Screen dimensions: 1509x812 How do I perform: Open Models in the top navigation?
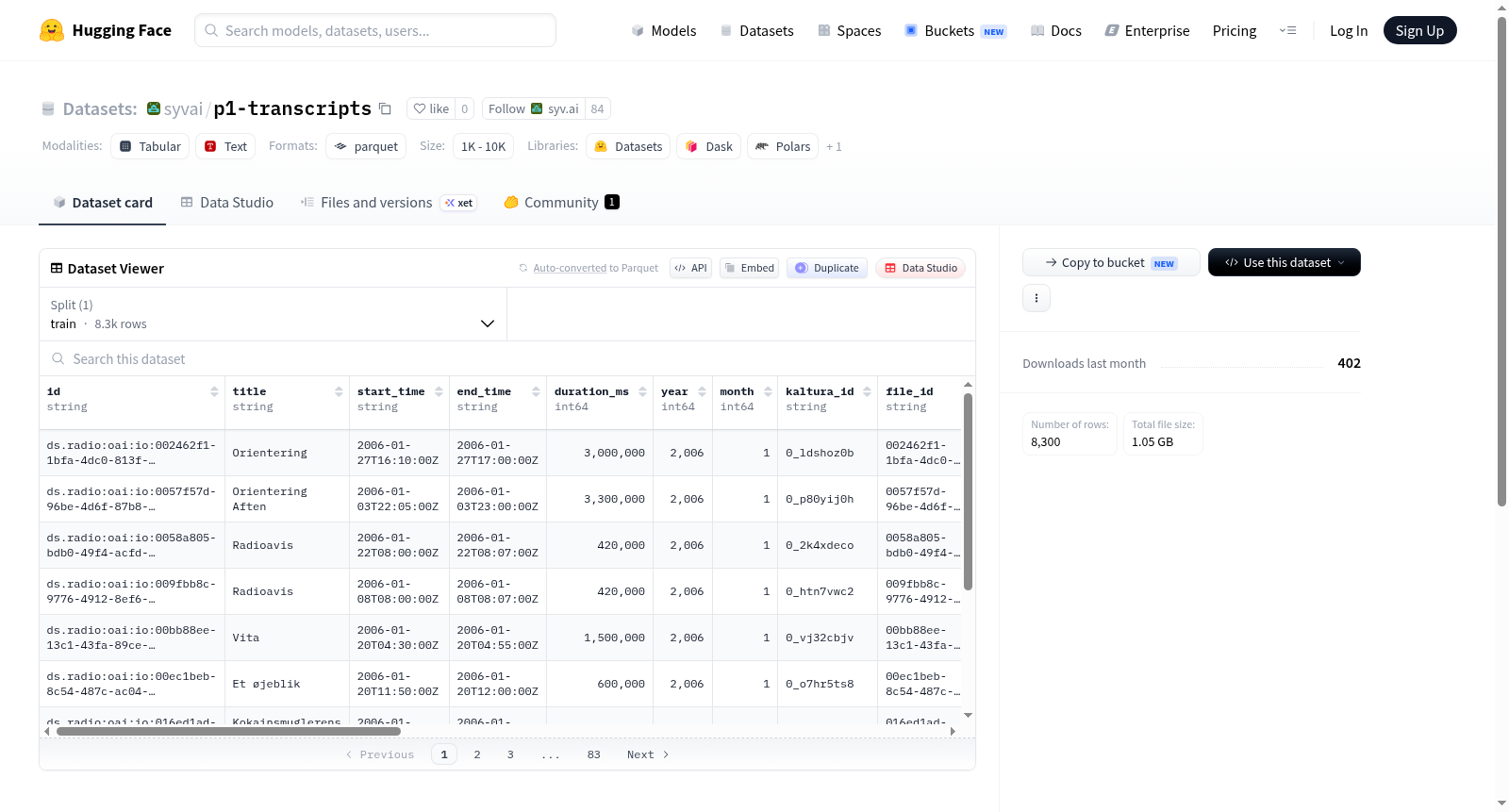coord(664,30)
